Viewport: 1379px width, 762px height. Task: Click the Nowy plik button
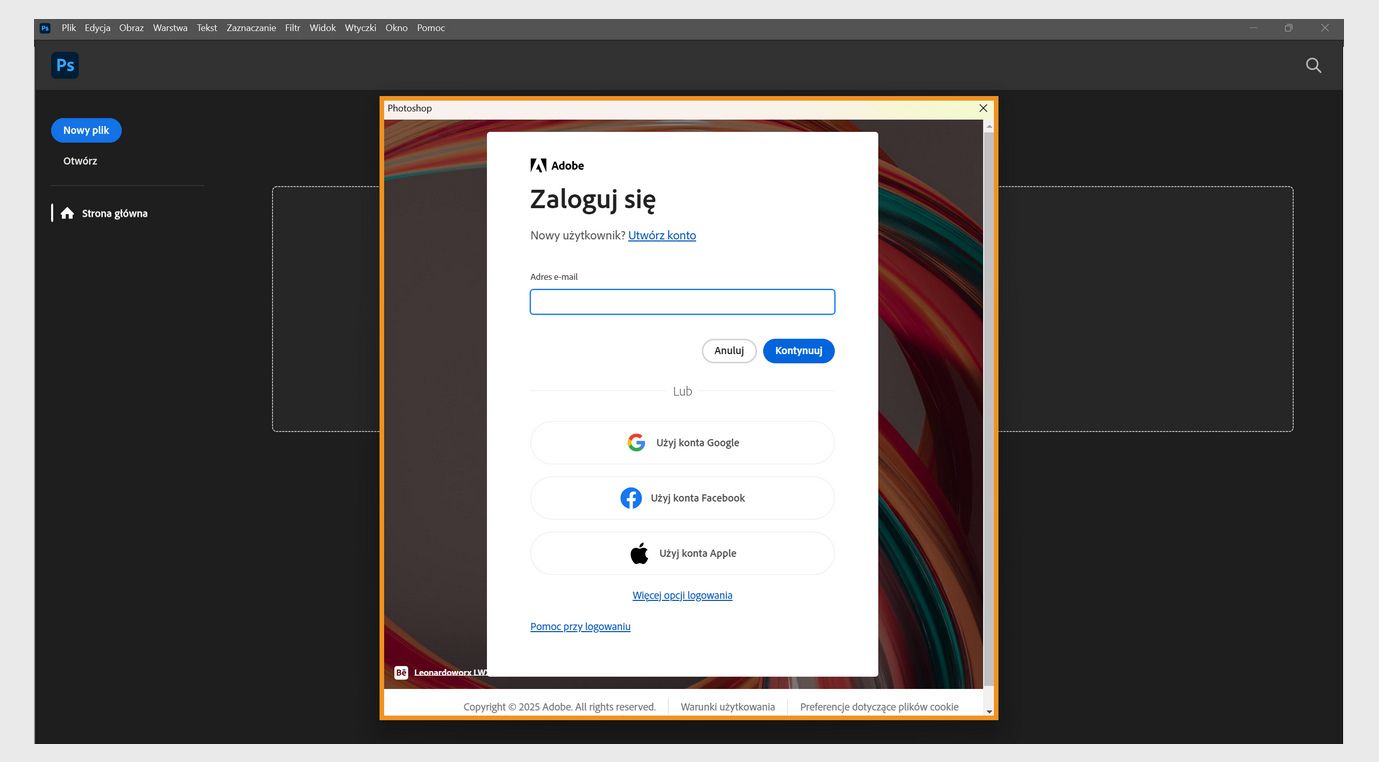[x=86, y=130]
